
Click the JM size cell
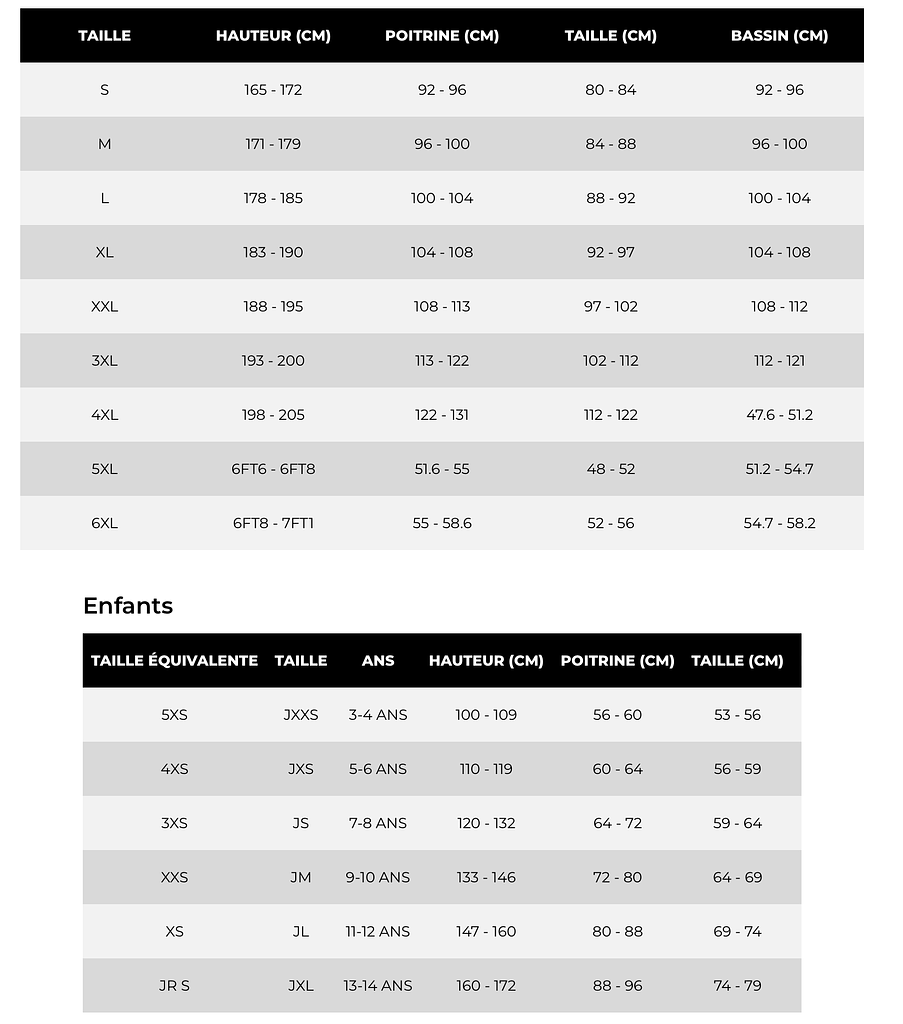tap(301, 878)
